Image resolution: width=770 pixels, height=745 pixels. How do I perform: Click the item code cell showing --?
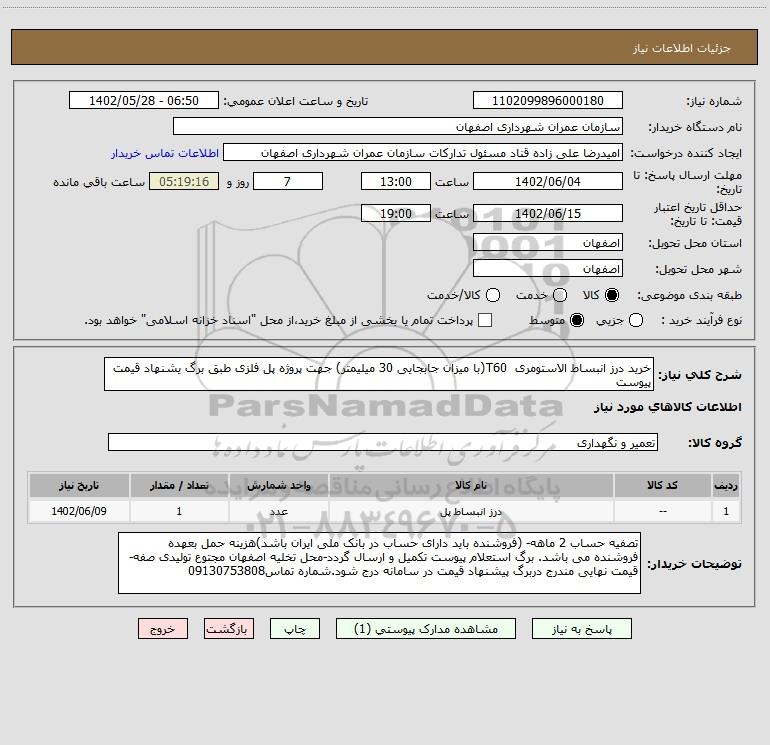pos(662,512)
